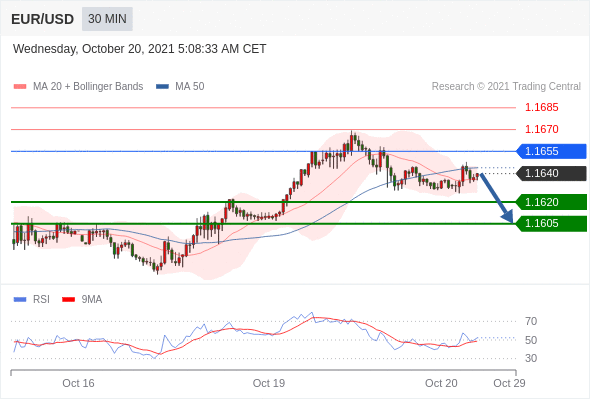Click the Oct 19 date axis label

(x=269, y=383)
